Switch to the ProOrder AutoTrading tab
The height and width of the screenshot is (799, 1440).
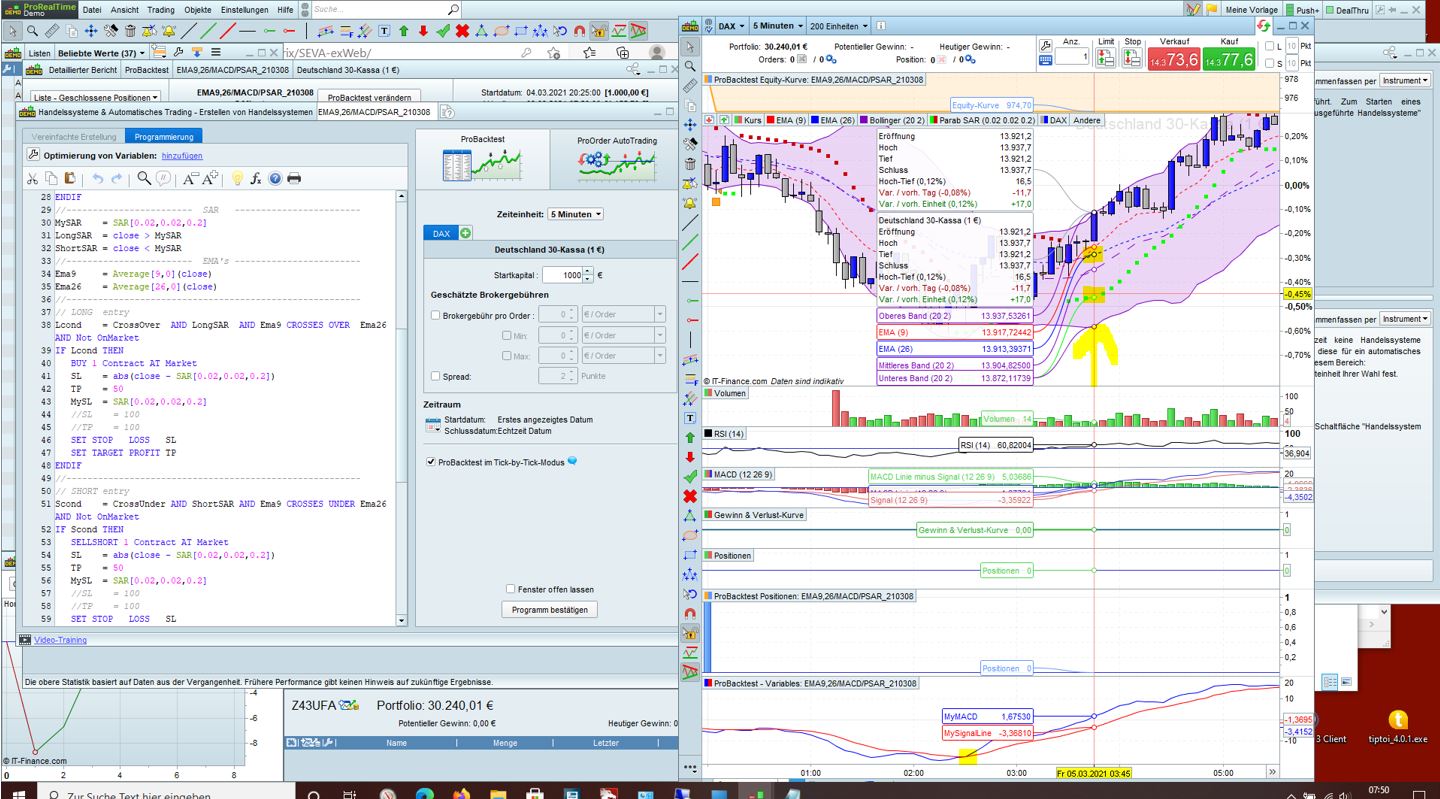coord(617,159)
